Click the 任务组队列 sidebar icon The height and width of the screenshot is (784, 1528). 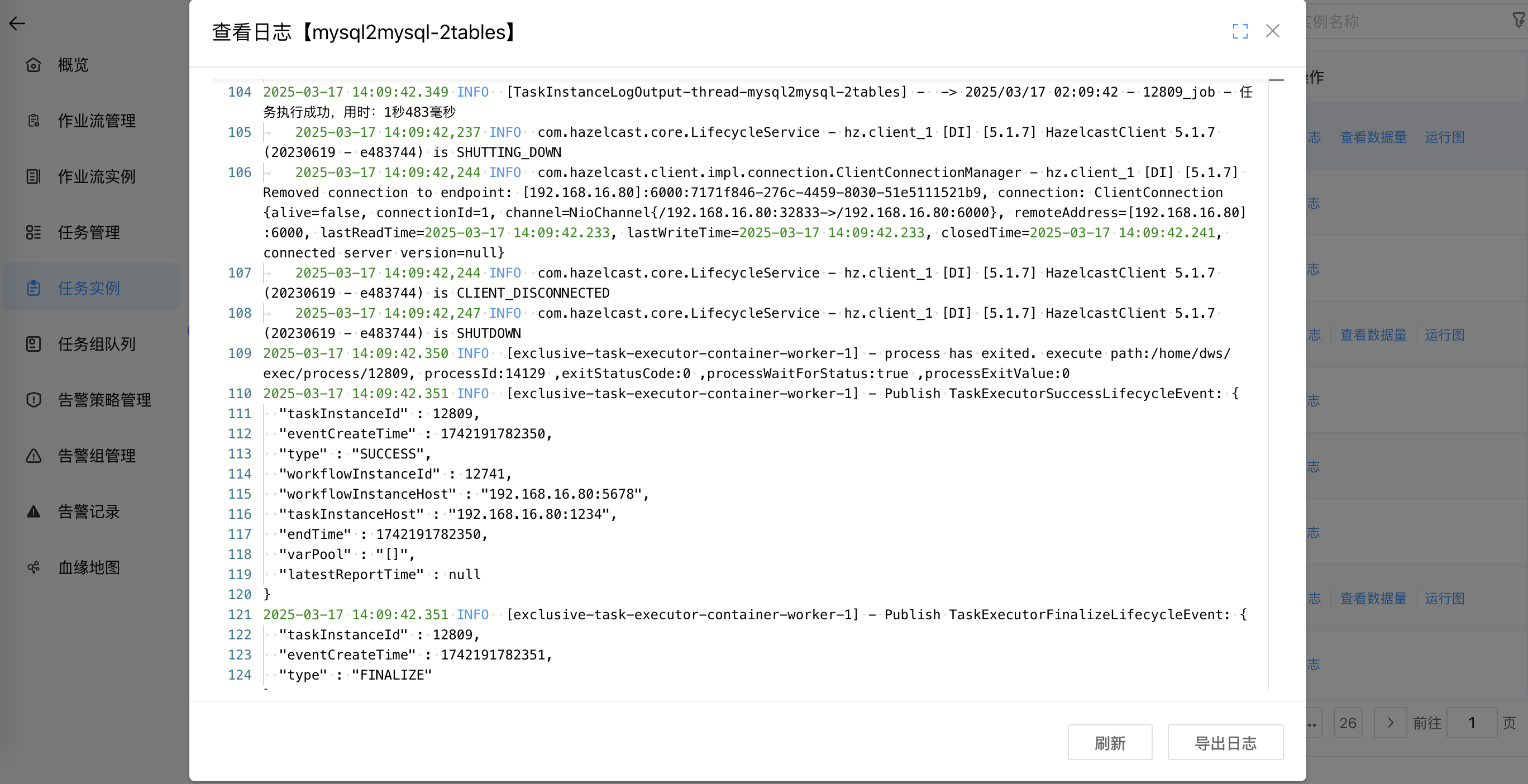click(x=33, y=344)
